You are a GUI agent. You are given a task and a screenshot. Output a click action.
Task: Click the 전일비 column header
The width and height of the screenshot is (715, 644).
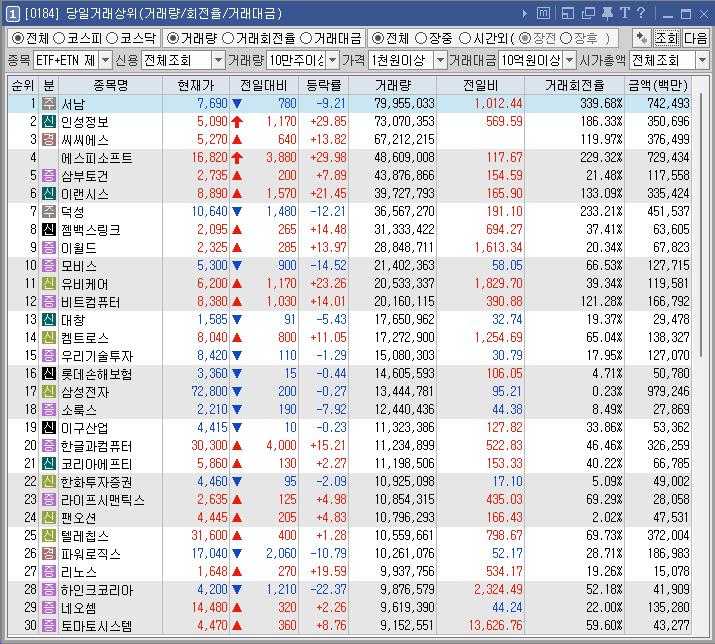tap(480, 85)
